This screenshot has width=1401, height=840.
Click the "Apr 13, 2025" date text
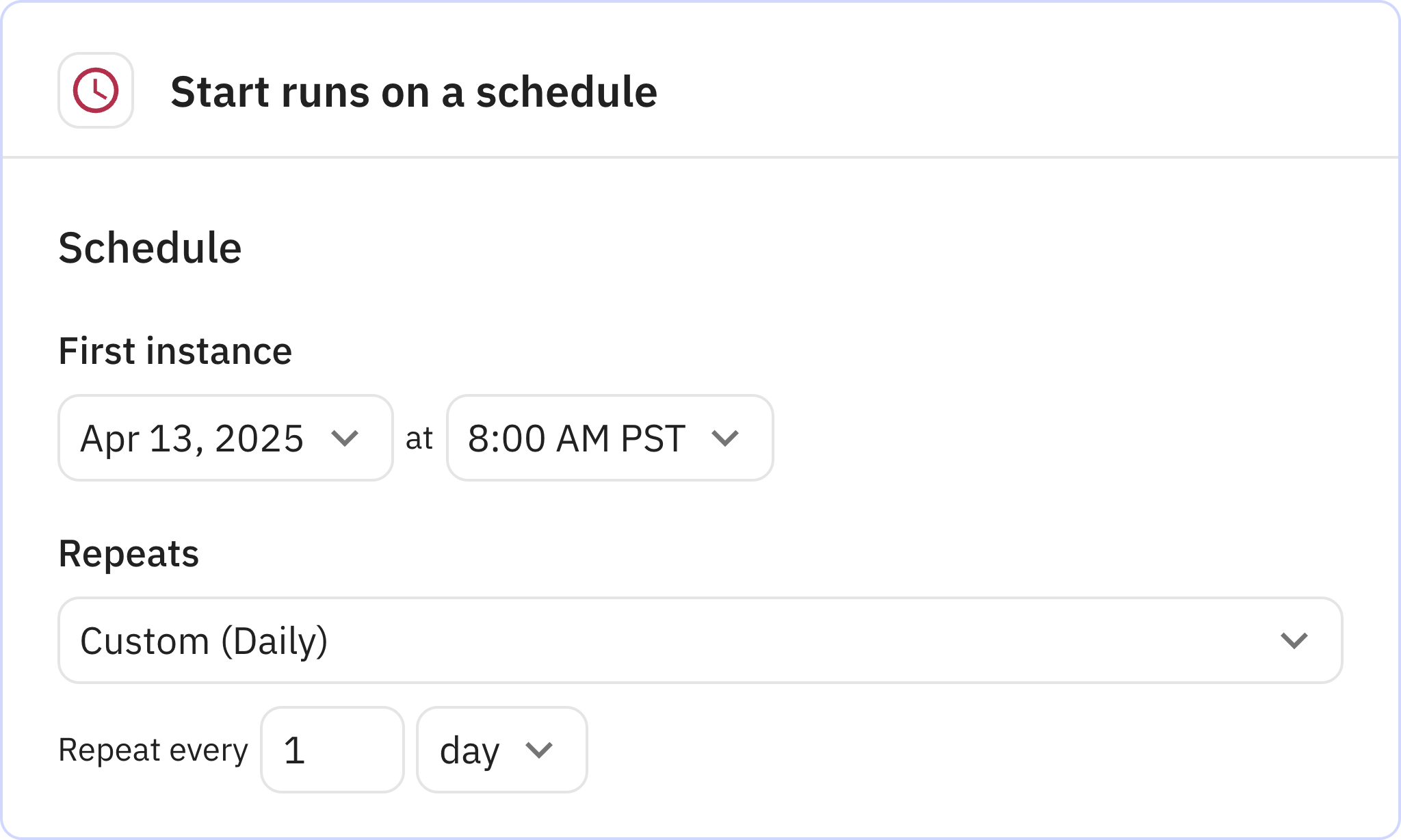coord(192,438)
